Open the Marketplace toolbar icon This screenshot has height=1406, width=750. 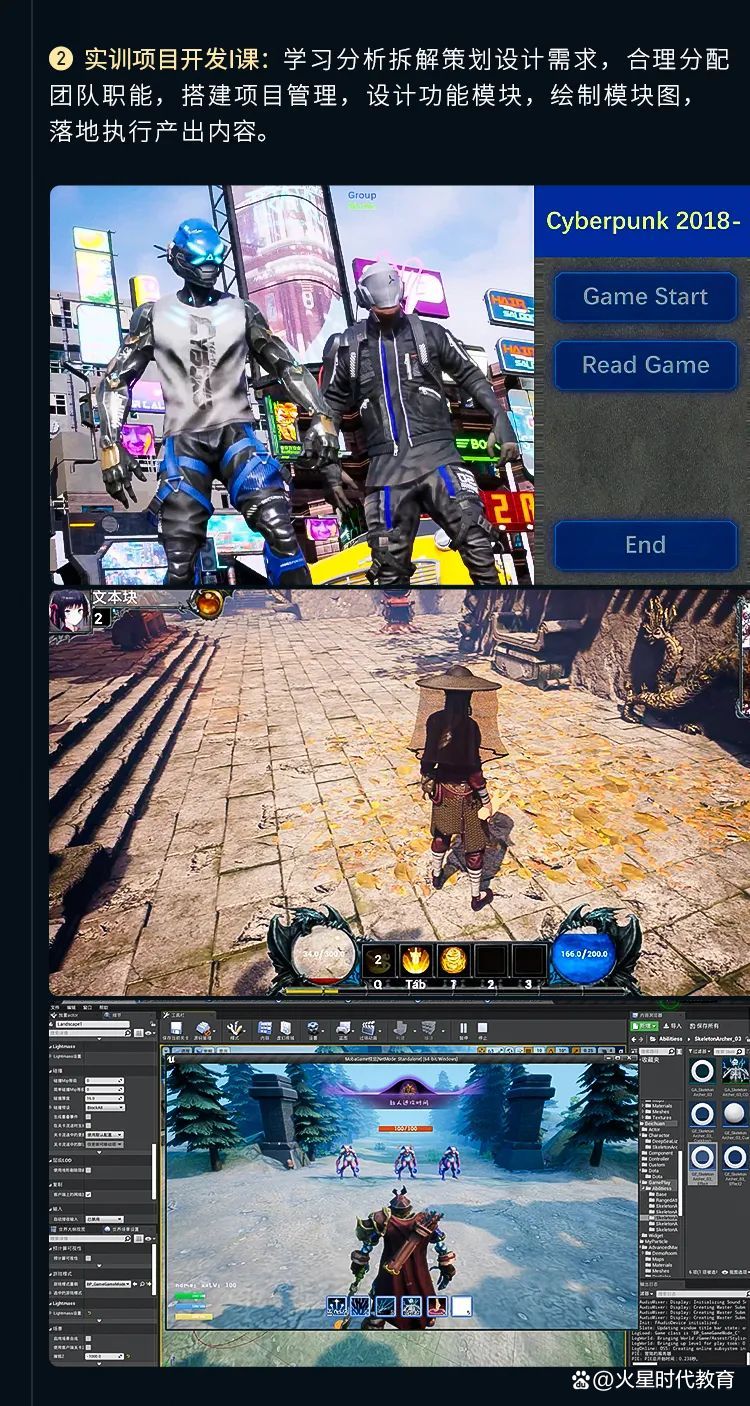(x=285, y=1029)
